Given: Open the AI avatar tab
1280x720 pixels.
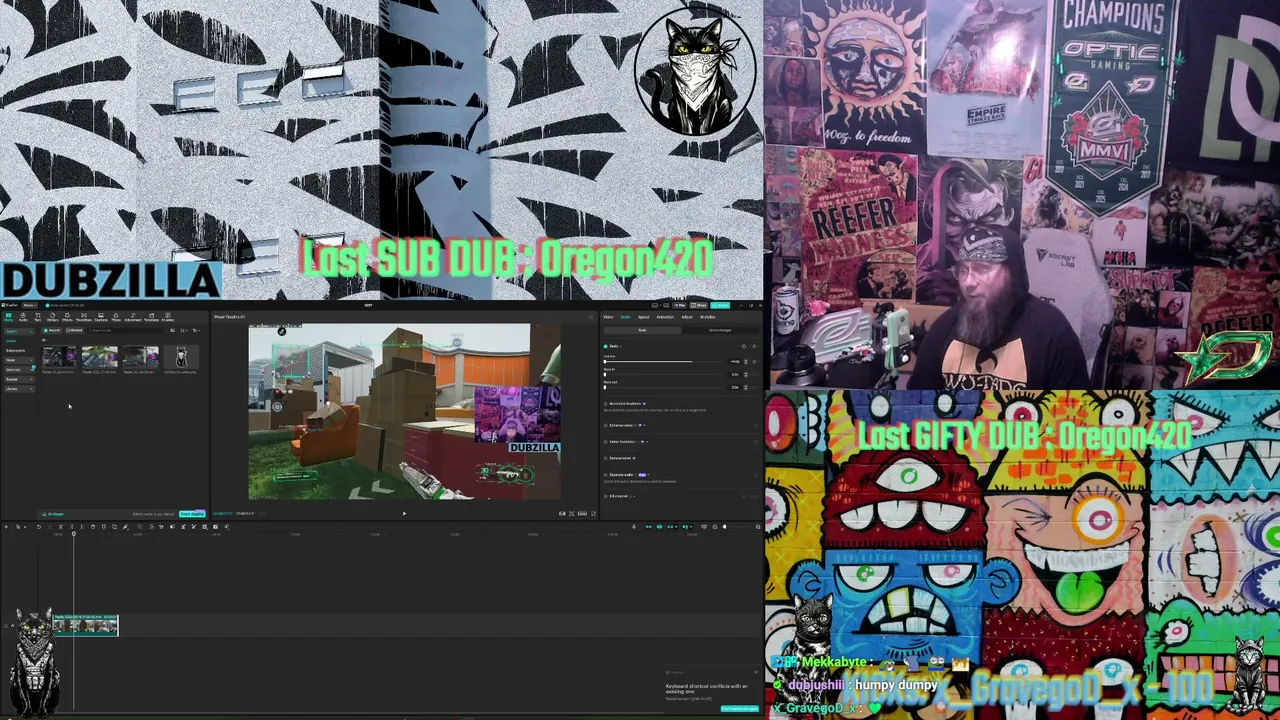Looking at the screenshot, I should click(x=168, y=318).
